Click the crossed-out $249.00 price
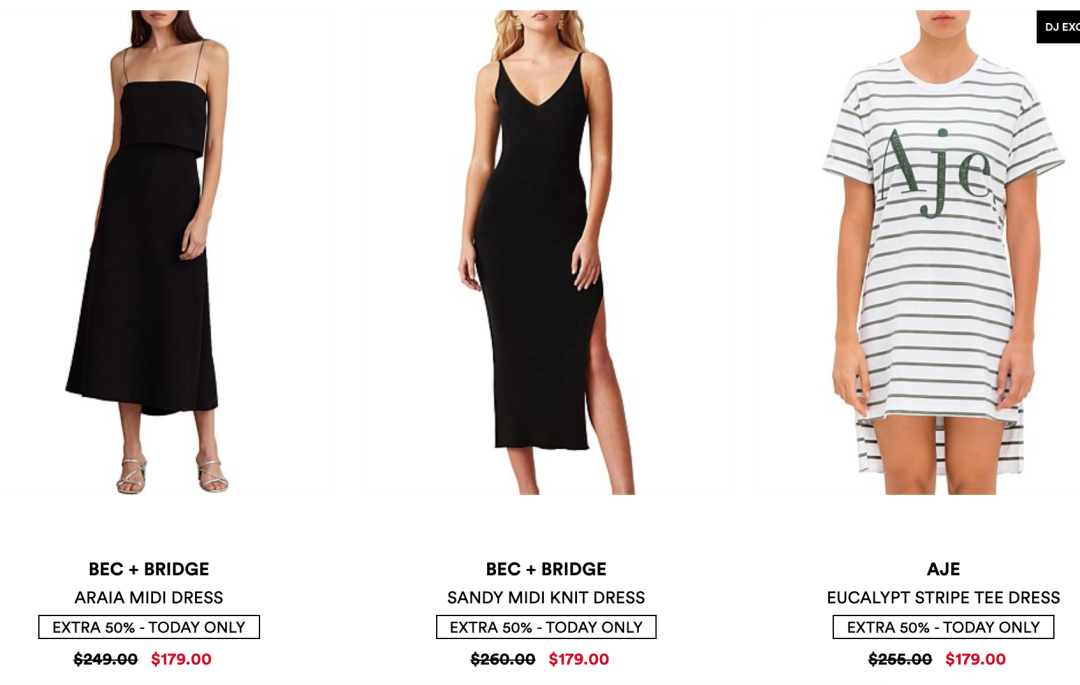Viewport: 1080px width, 685px height. 106,660
